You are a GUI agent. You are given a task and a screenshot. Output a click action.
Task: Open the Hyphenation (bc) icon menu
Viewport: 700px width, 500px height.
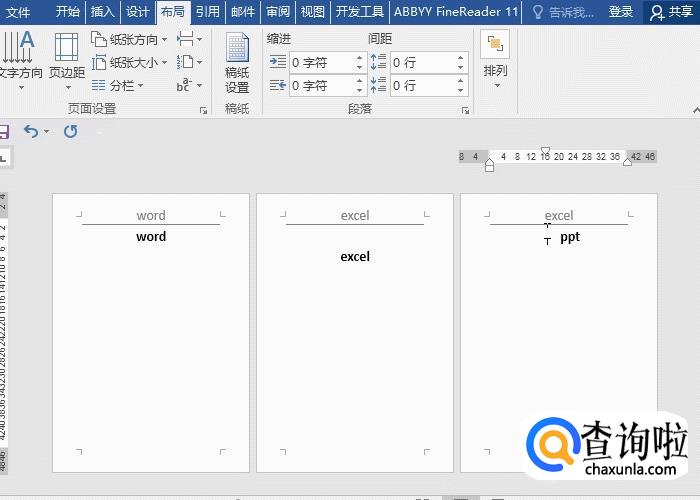pyautogui.click(x=188, y=85)
